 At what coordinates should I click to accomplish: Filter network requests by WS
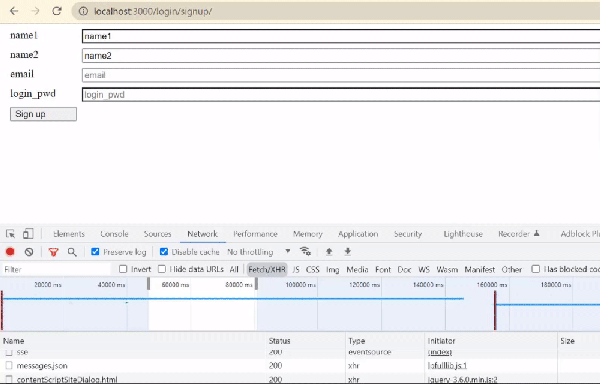pyautogui.click(x=424, y=269)
